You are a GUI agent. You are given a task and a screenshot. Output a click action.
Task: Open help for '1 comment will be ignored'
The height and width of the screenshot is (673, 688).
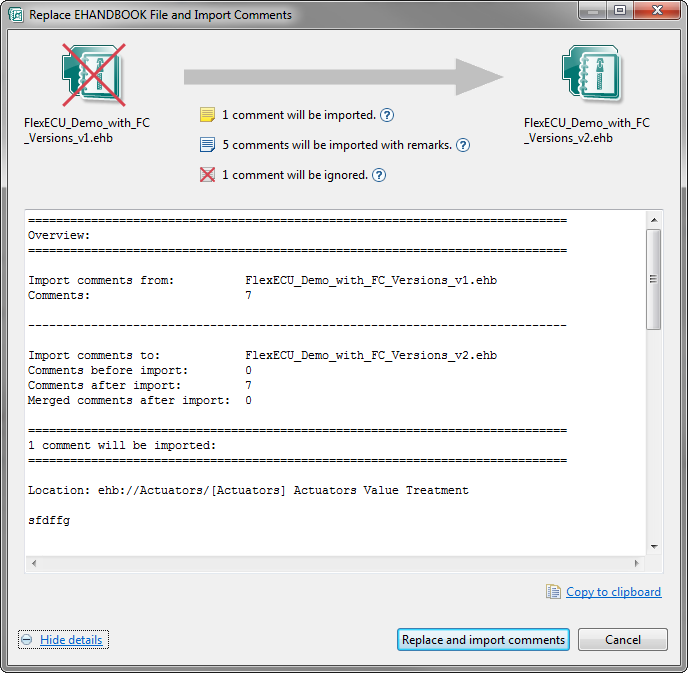pyautogui.click(x=379, y=175)
